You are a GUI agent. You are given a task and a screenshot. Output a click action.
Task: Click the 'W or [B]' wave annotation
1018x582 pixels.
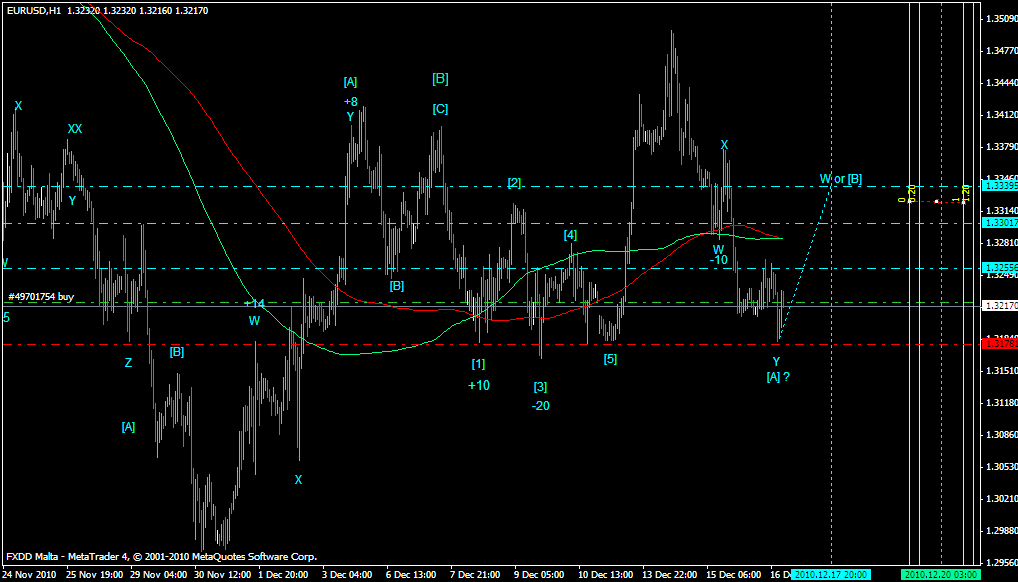pyautogui.click(x=840, y=179)
